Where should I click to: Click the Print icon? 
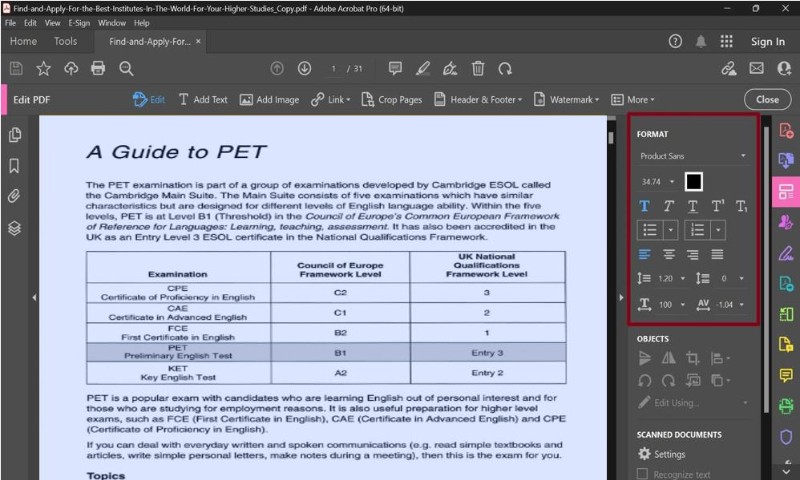point(98,68)
